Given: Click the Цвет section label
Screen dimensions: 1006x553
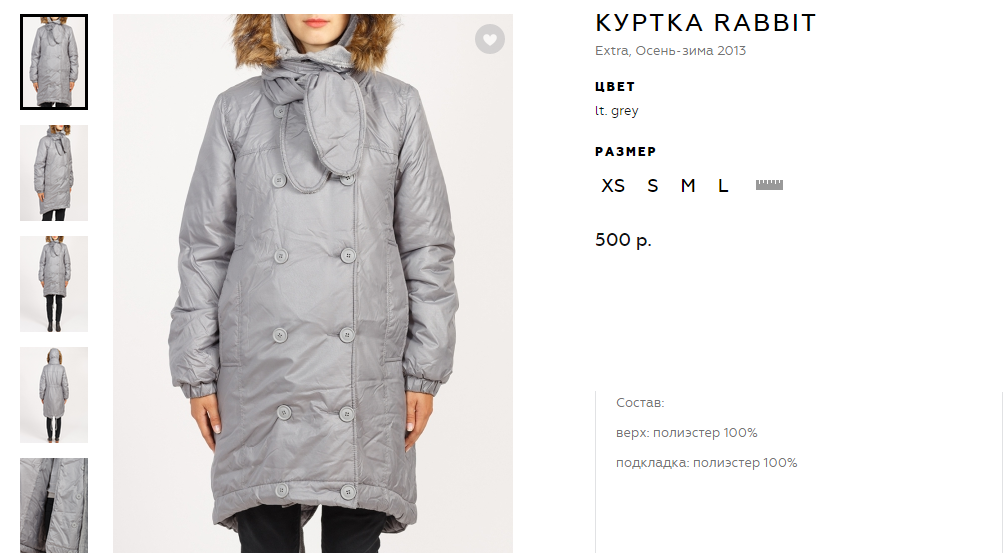Looking at the screenshot, I should point(615,87).
